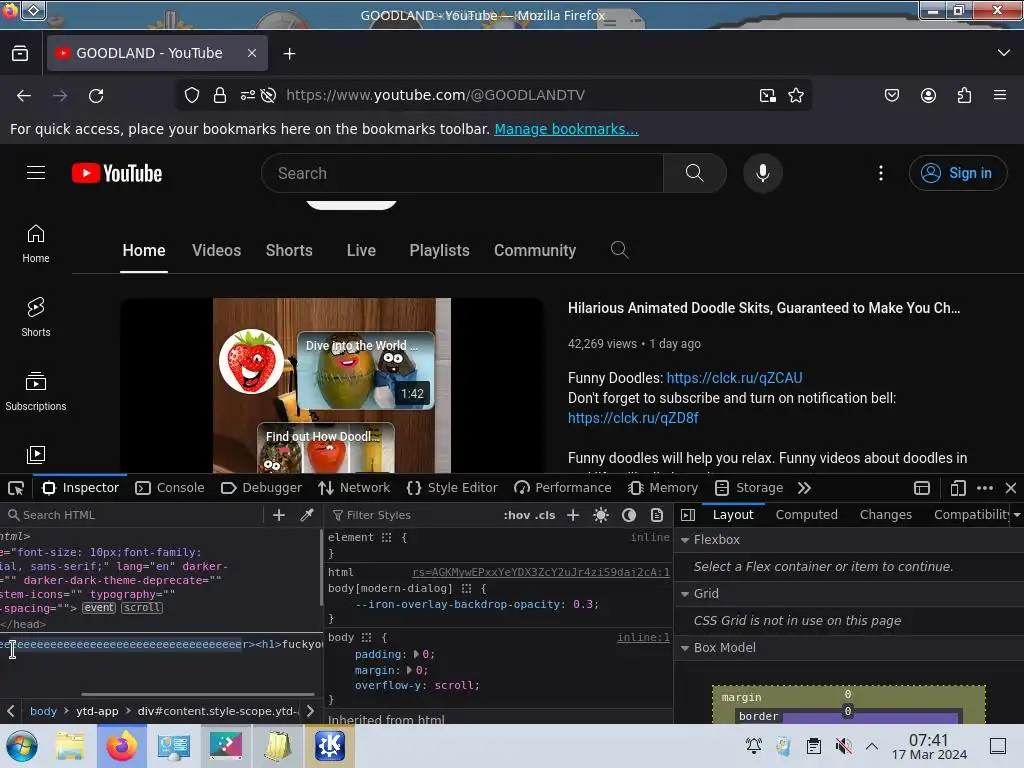Switch to Console tab in DevTools

170,488
